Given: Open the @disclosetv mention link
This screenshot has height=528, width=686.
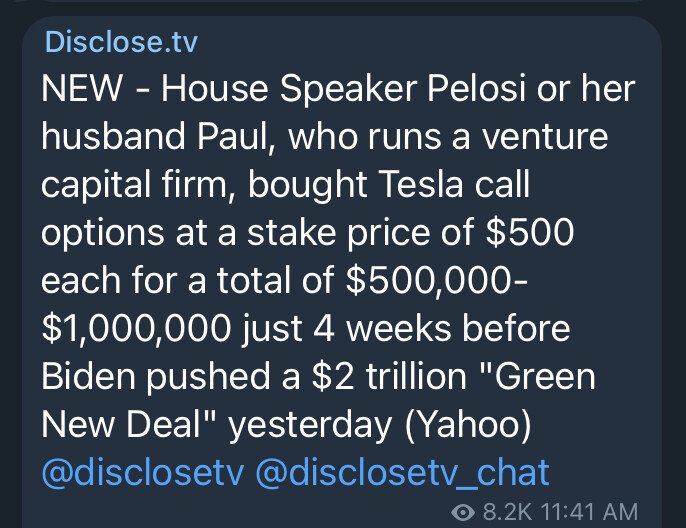Looking at the screenshot, I should pyautogui.click(x=143, y=473).
